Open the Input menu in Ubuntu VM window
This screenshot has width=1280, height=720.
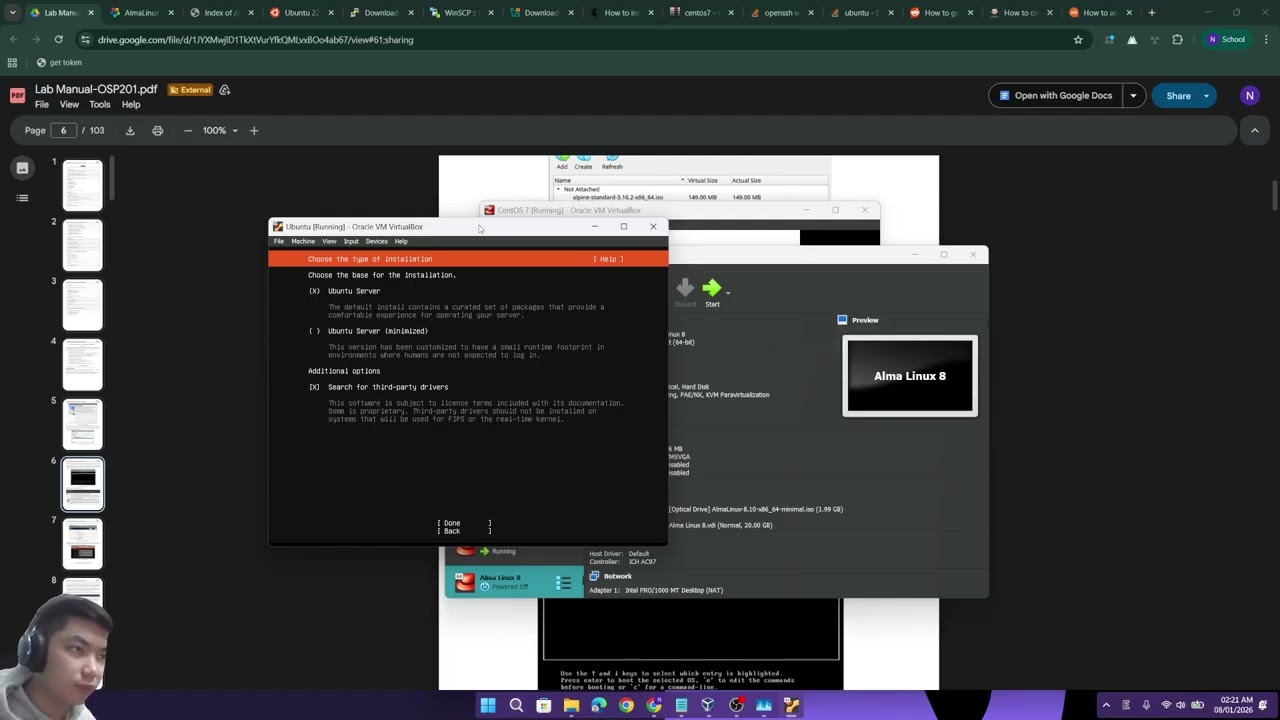351,241
